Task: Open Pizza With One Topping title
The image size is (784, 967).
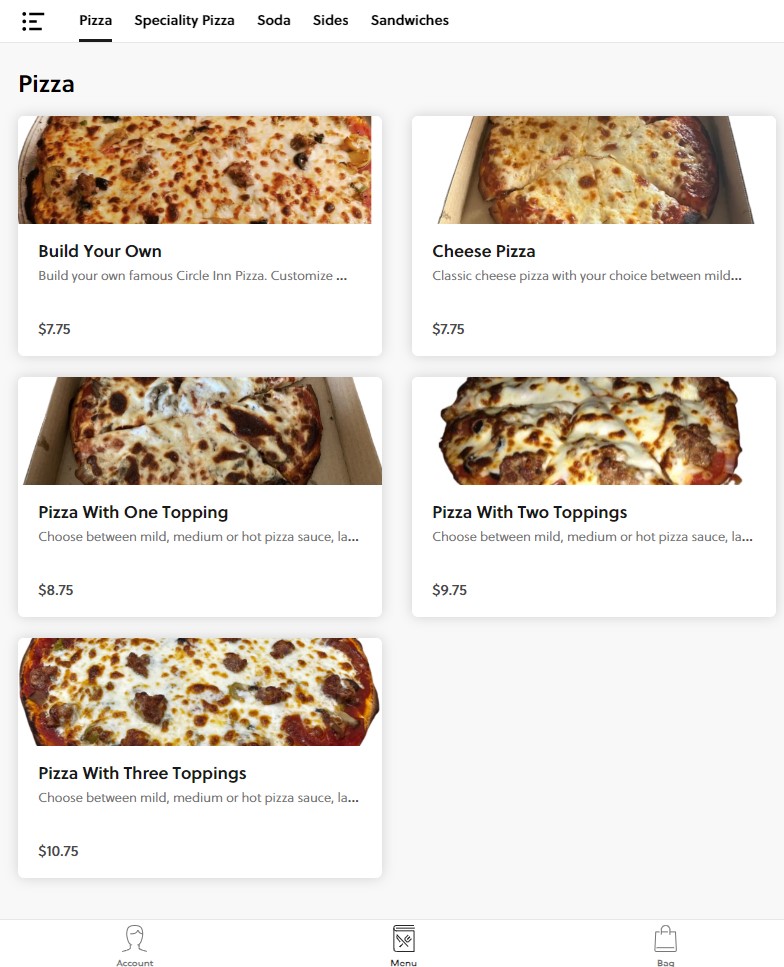Action: [133, 512]
